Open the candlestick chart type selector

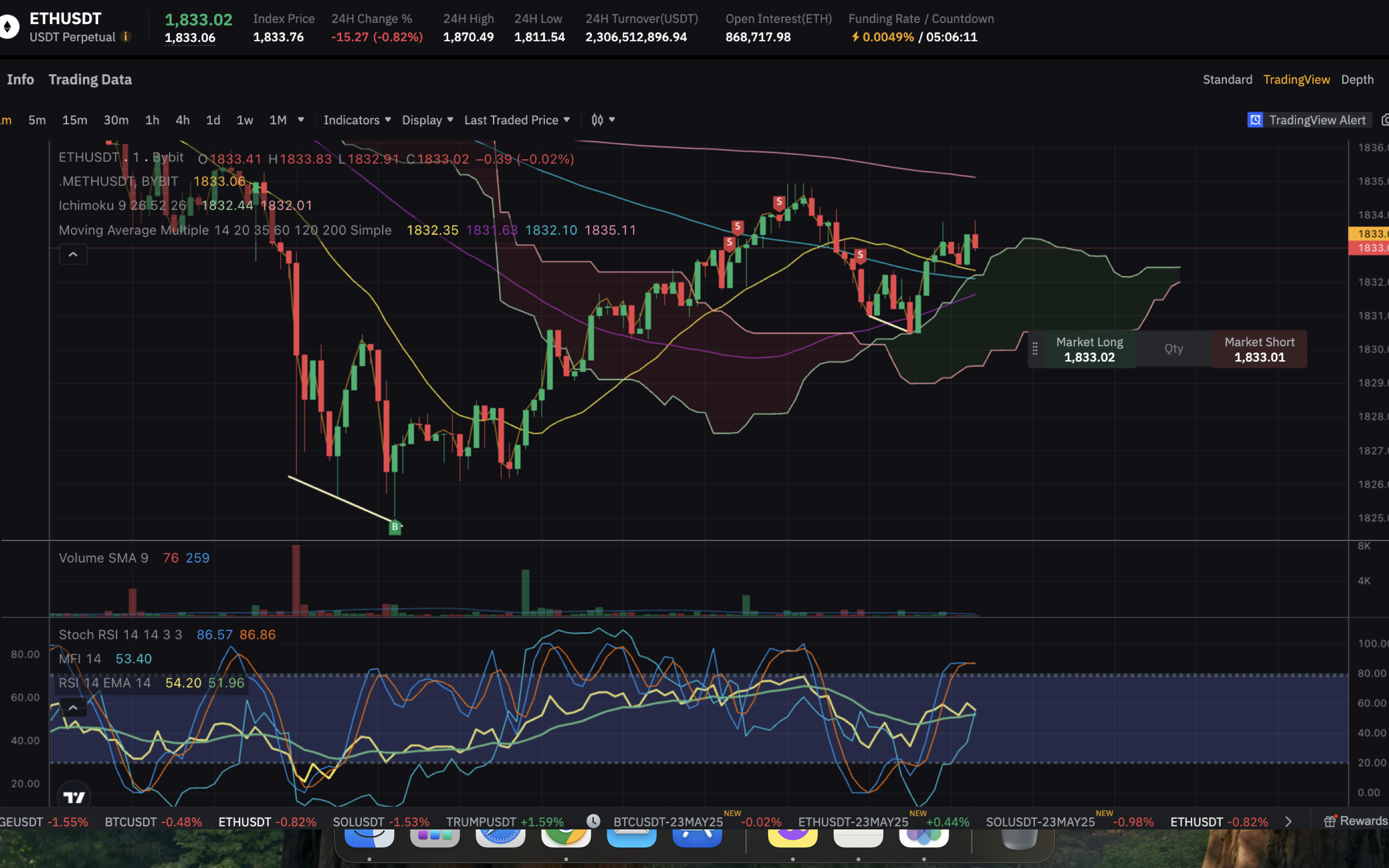point(603,120)
